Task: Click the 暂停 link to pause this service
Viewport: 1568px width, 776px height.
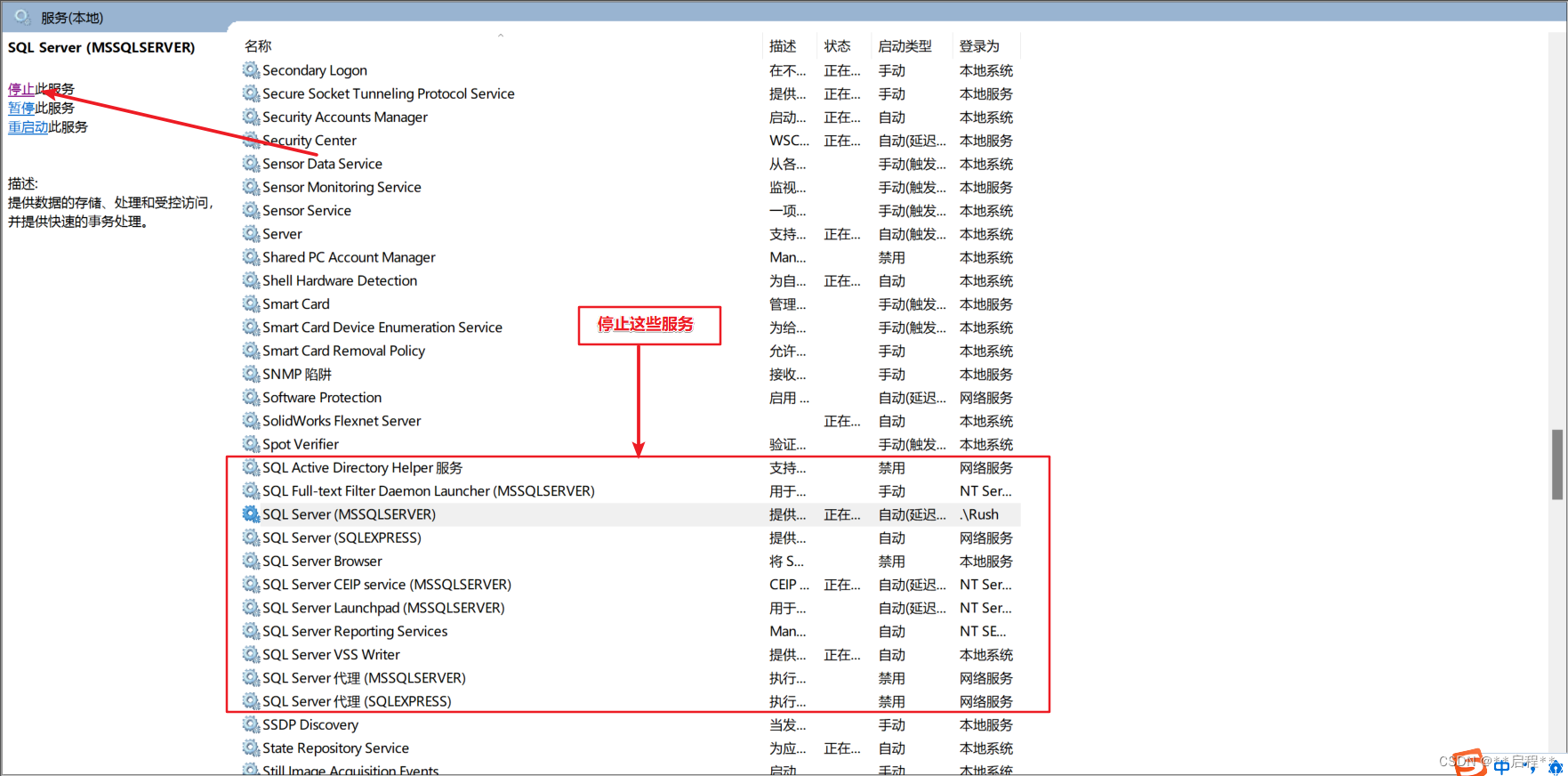Action: (21, 108)
